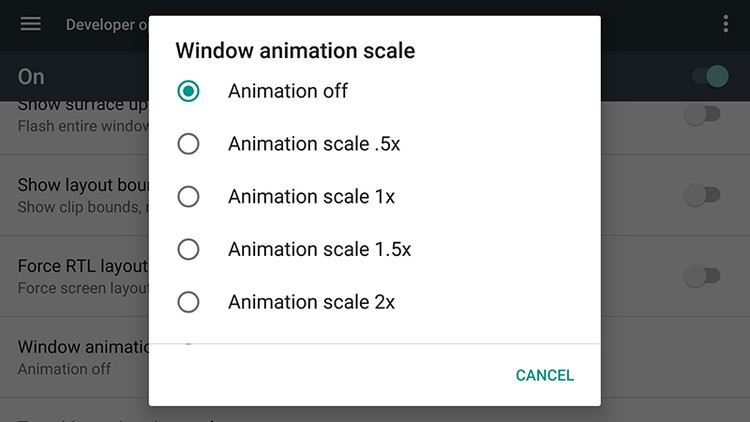Image resolution: width=750 pixels, height=422 pixels.
Task: Click the Animation scale 1x label text
Action: coord(311,197)
